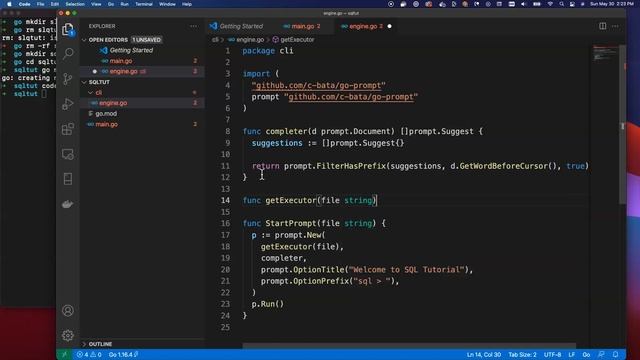Open the device panel below Remote Explorer

click(68, 179)
